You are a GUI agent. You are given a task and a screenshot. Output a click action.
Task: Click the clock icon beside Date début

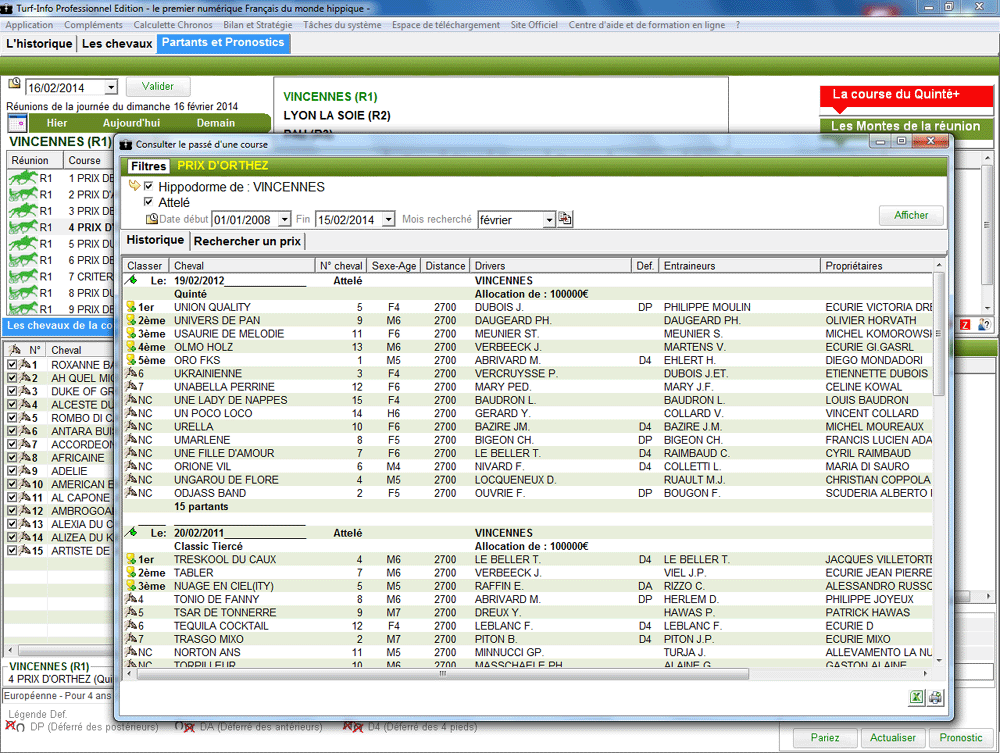[152, 219]
